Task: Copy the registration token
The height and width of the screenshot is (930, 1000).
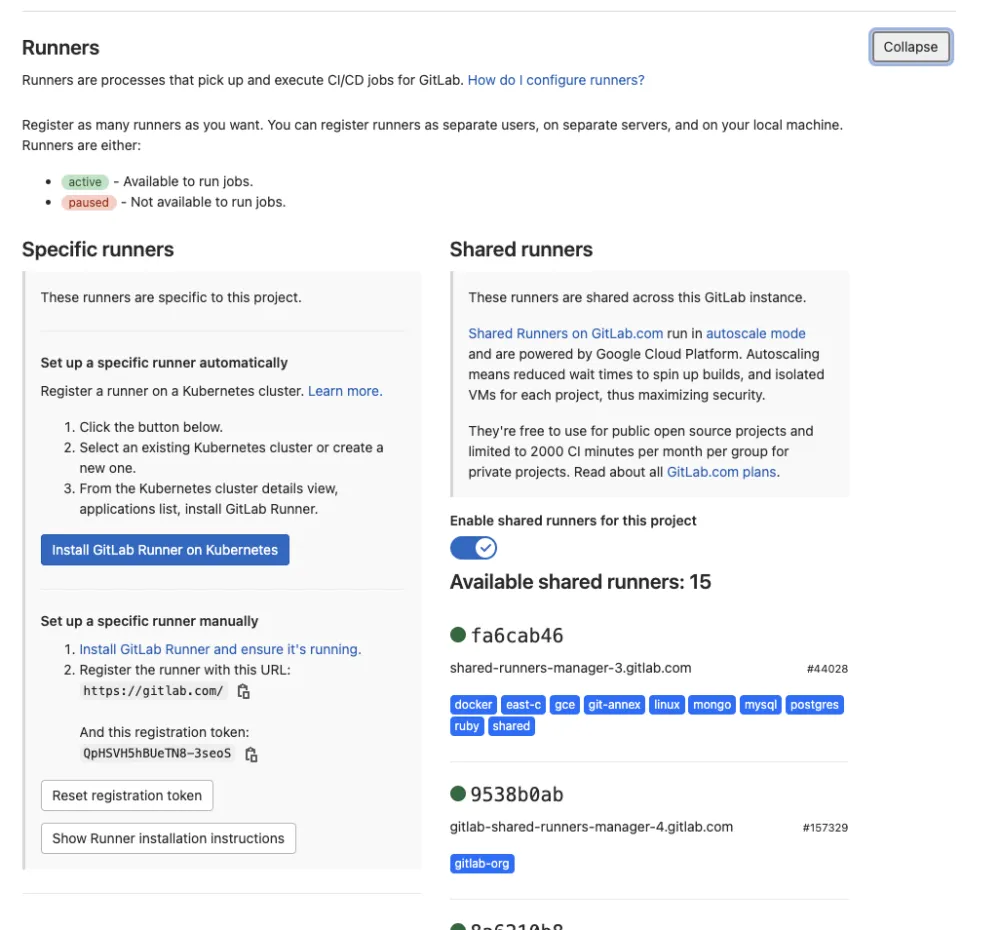Action: [x=251, y=754]
